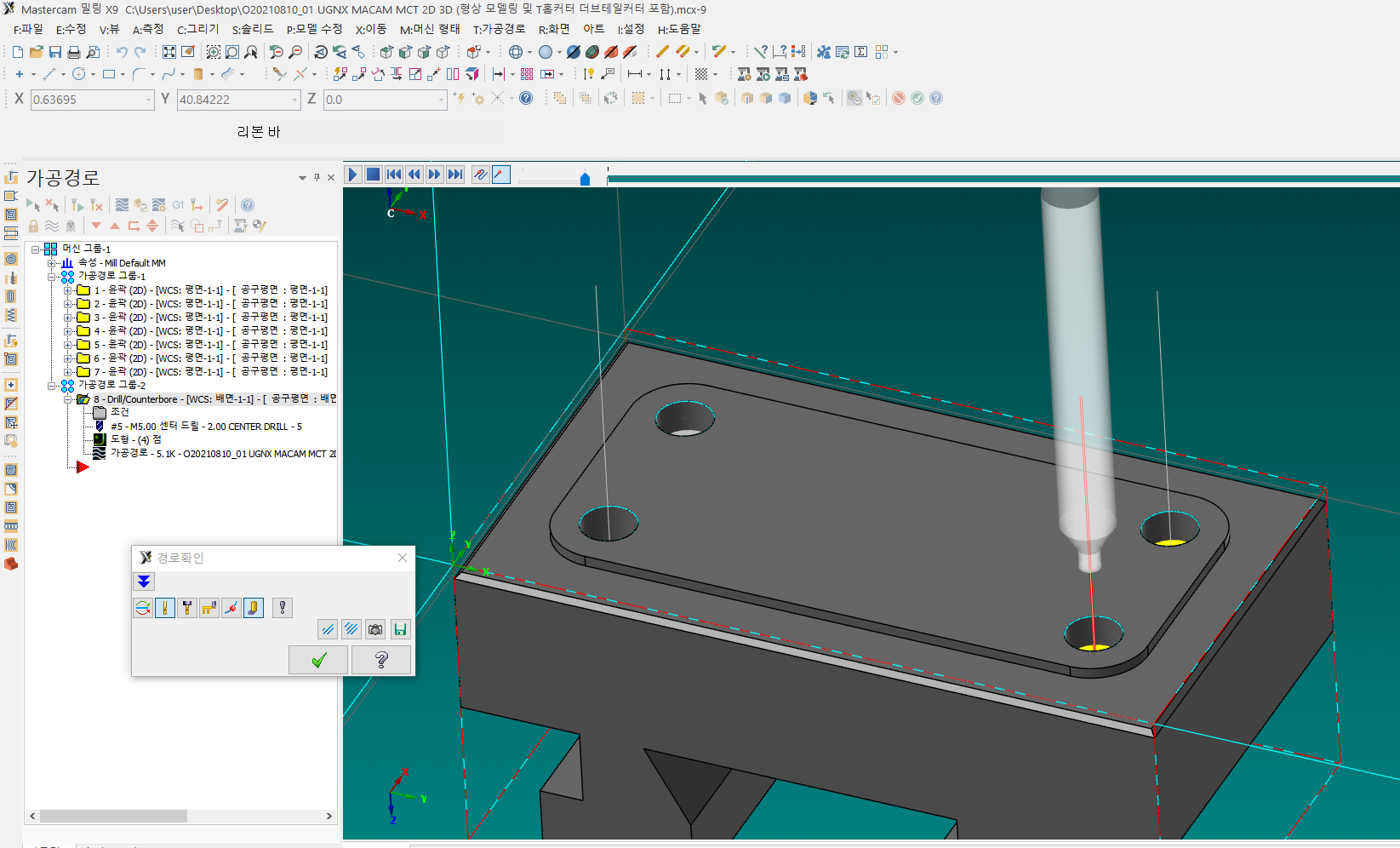Expand the 경로확인 dialog with double chevron
Screen dimensions: 1400x848
[144, 582]
